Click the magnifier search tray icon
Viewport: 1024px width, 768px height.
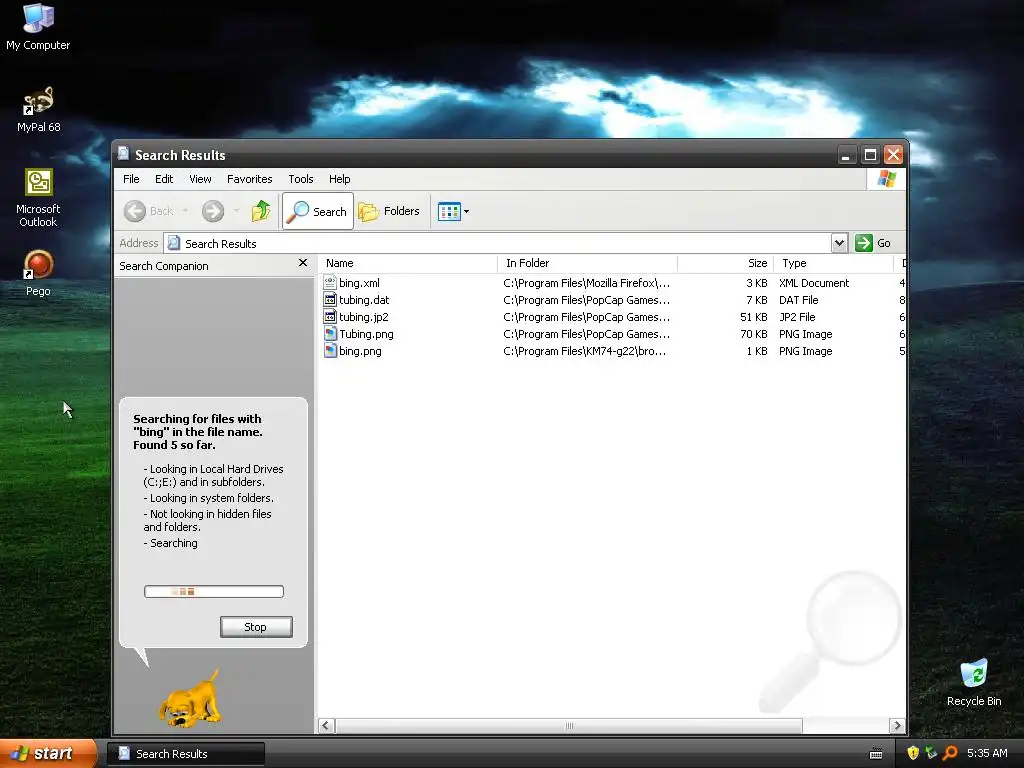click(x=950, y=753)
